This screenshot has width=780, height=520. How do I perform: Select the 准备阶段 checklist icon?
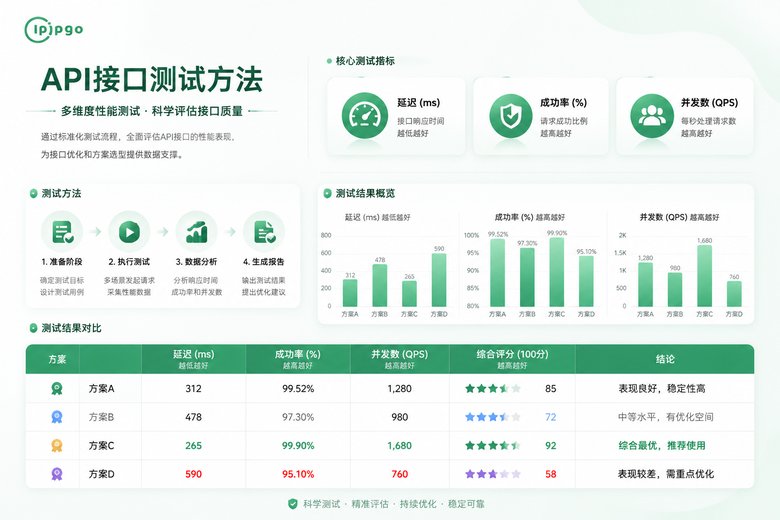pos(62,231)
